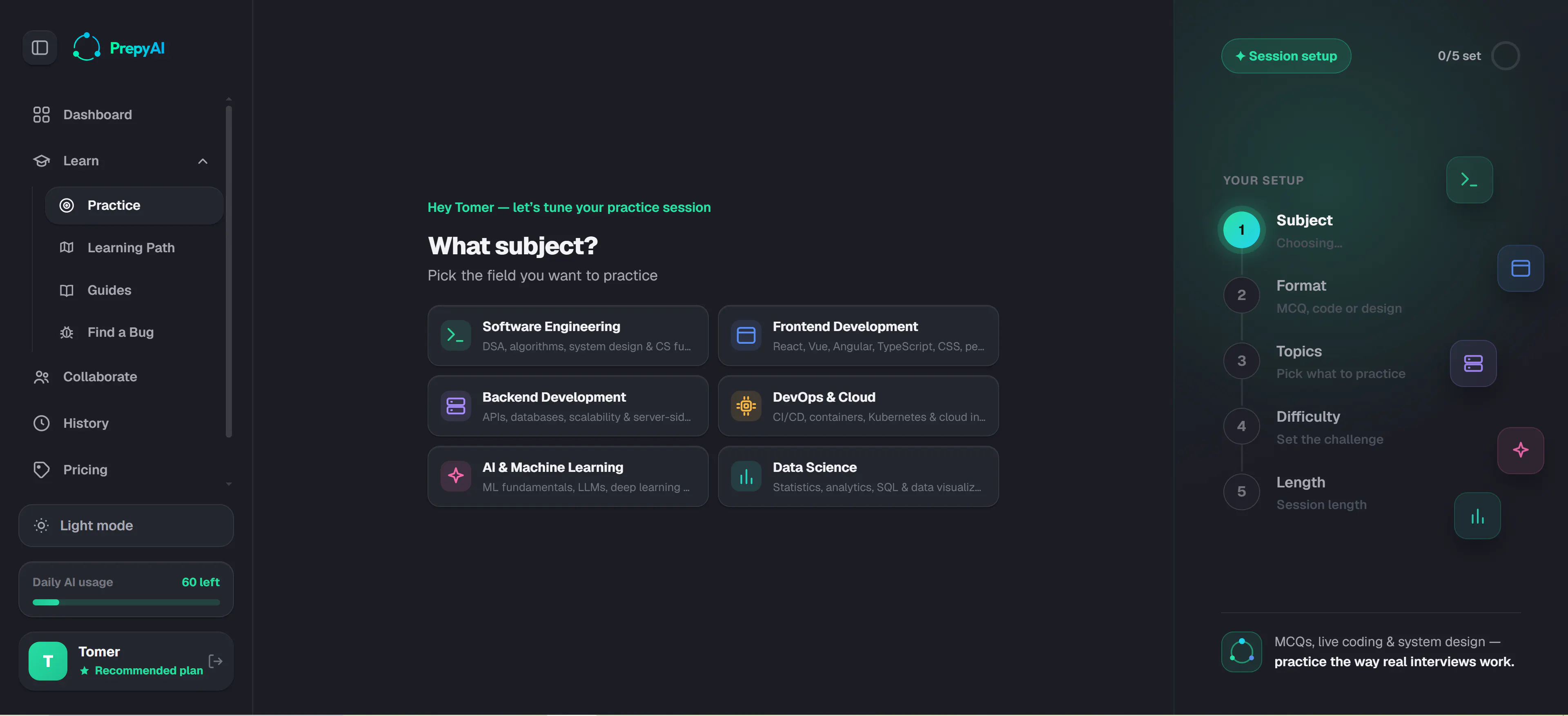
Task: Click the 'What subject?' heading
Action: point(512,247)
